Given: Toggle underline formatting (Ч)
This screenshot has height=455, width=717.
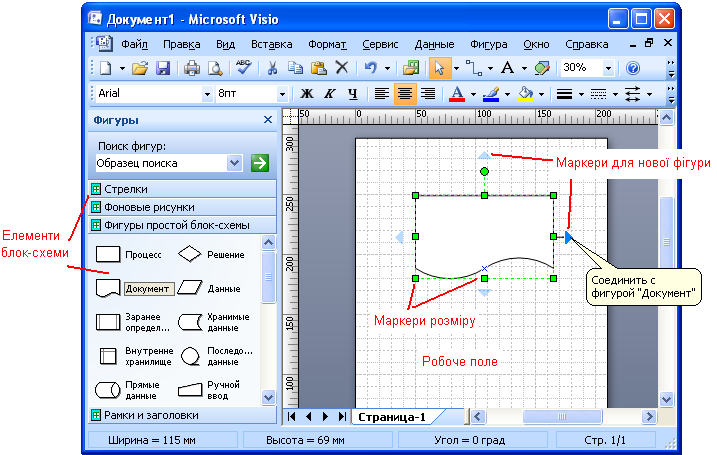Looking at the screenshot, I should (353, 94).
